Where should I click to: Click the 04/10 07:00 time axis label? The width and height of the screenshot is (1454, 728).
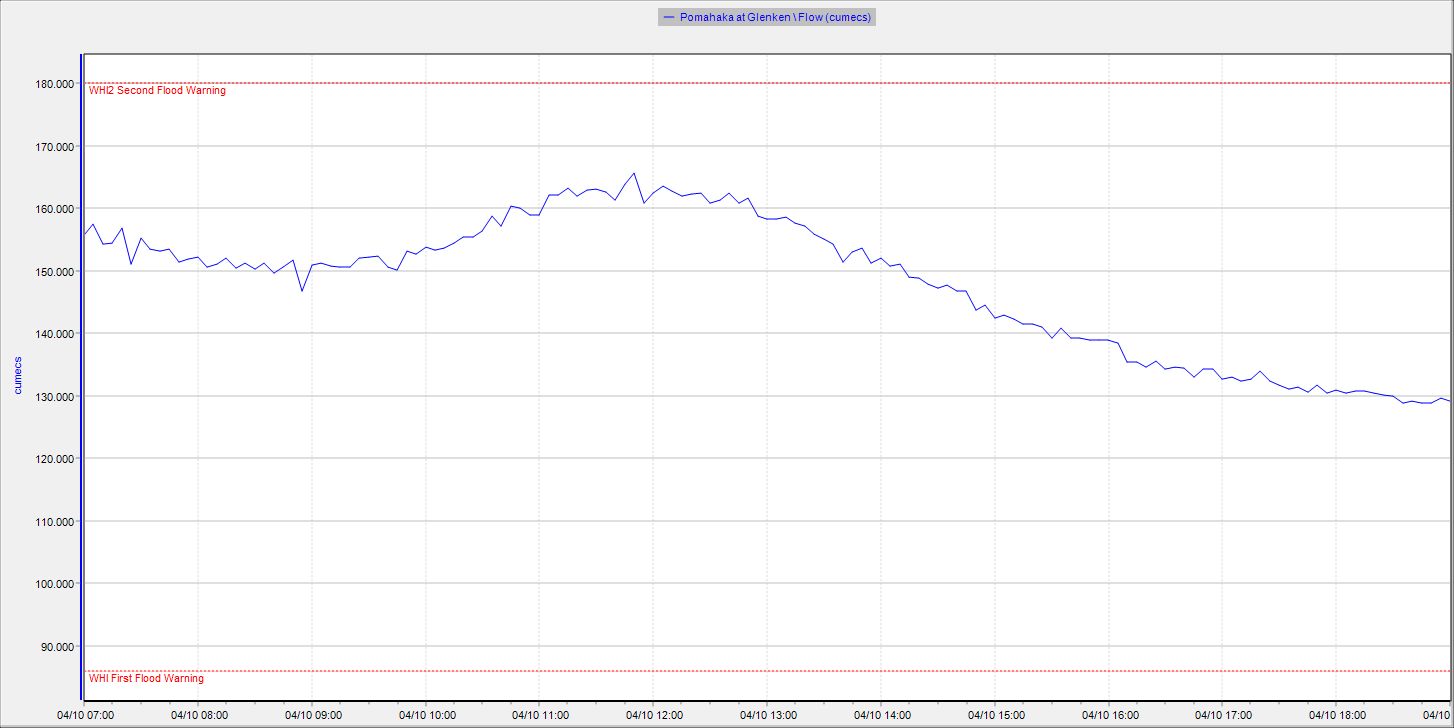[x=85, y=715]
